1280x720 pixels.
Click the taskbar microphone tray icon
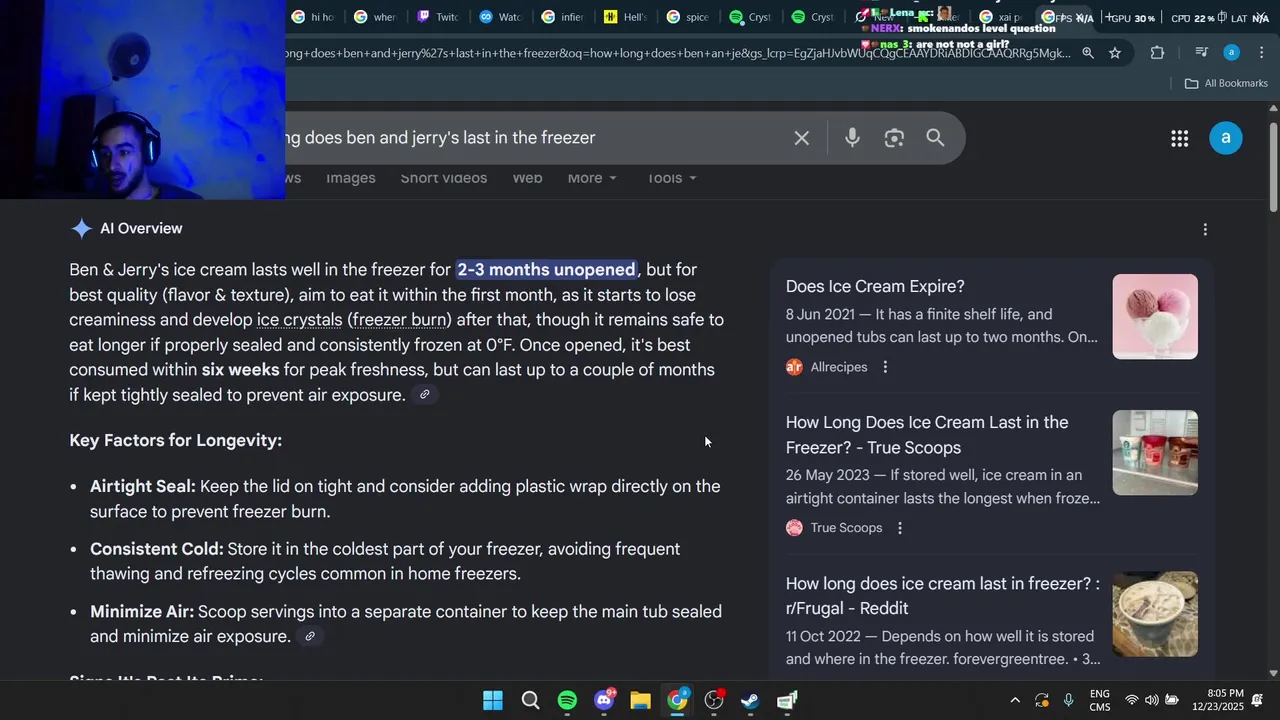[x=1069, y=700]
